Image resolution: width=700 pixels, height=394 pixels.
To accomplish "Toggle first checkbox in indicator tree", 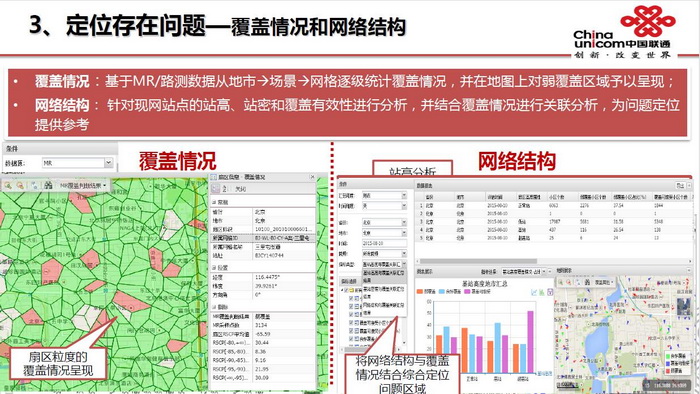I will (346, 290).
